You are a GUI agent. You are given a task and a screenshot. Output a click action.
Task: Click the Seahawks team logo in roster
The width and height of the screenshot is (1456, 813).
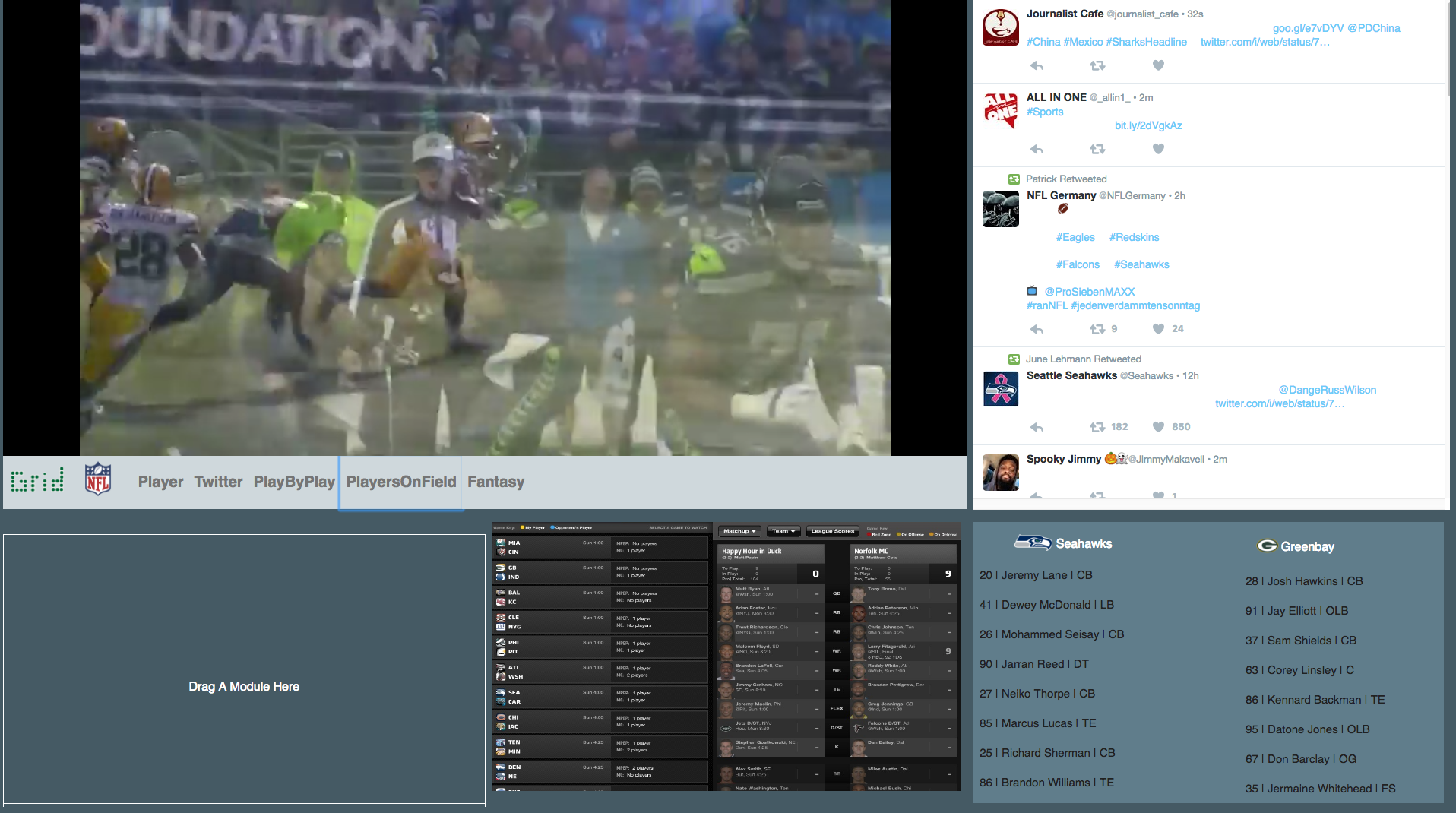click(x=1033, y=543)
